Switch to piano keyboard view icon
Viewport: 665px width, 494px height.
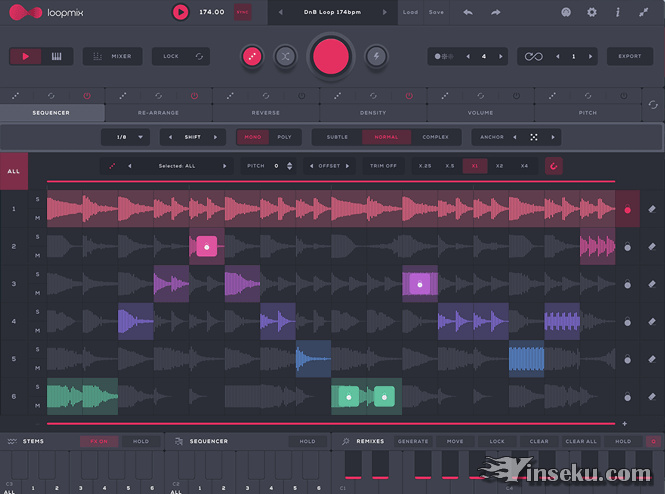[56, 57]
